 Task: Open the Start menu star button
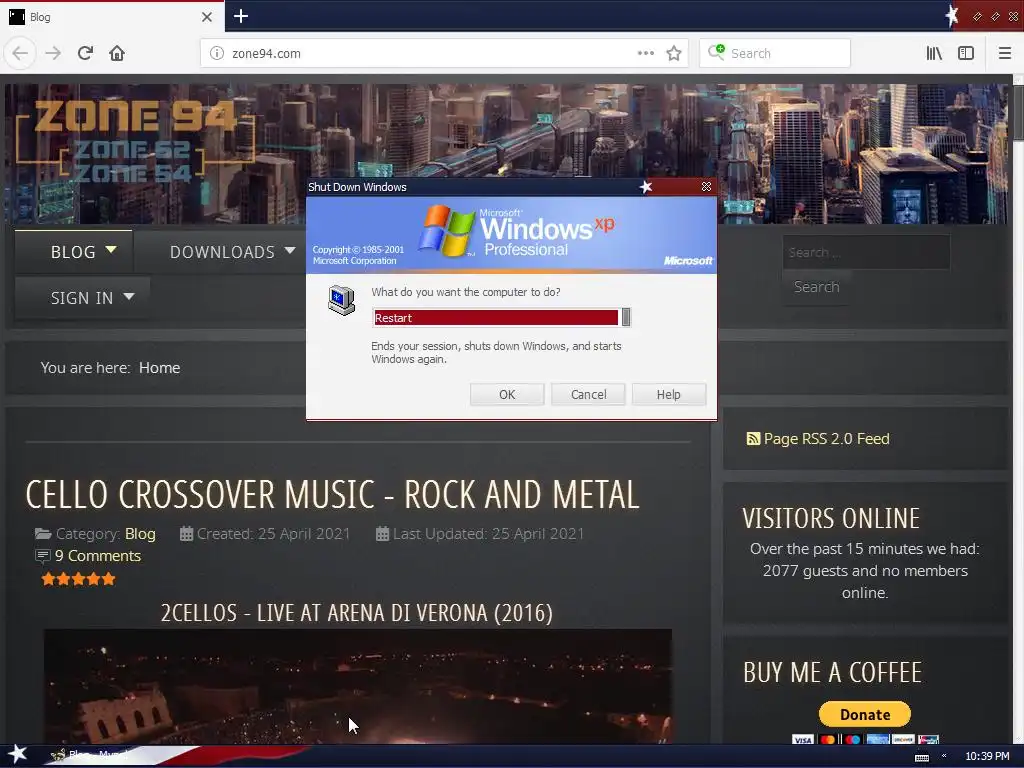coord(17,754)
